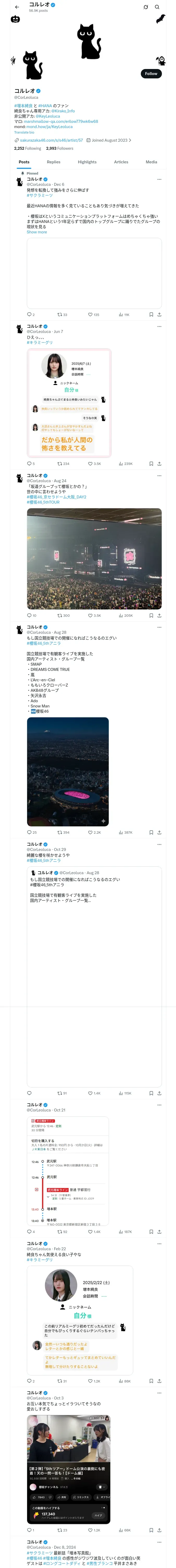The width and height of the screenshot is (176, 1568).
Task: Open the Aug 24 concert stadium photo
Action: 94,558
